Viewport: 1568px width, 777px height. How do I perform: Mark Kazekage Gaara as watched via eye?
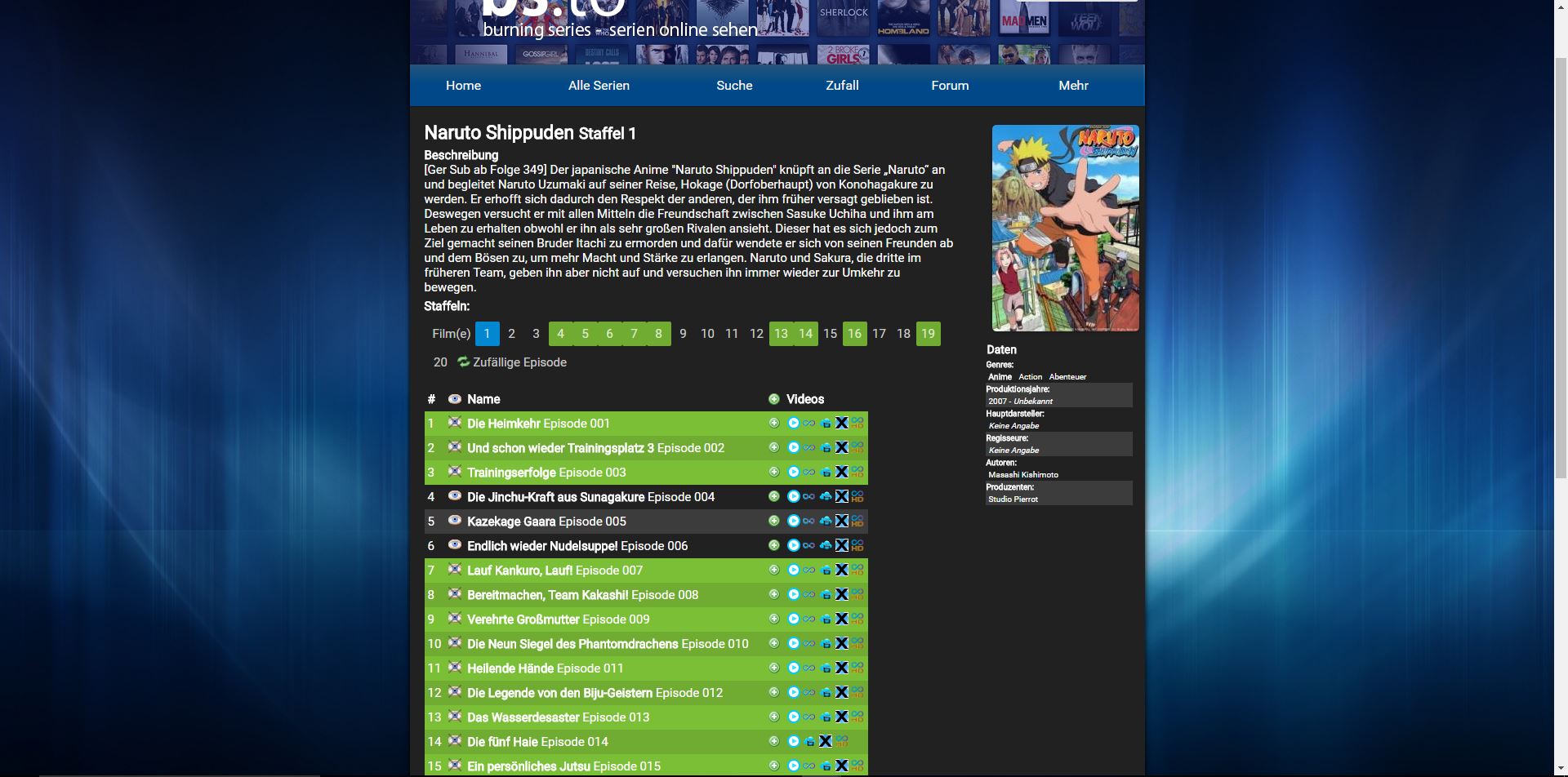pyautogui.click(x=455, y=521)
